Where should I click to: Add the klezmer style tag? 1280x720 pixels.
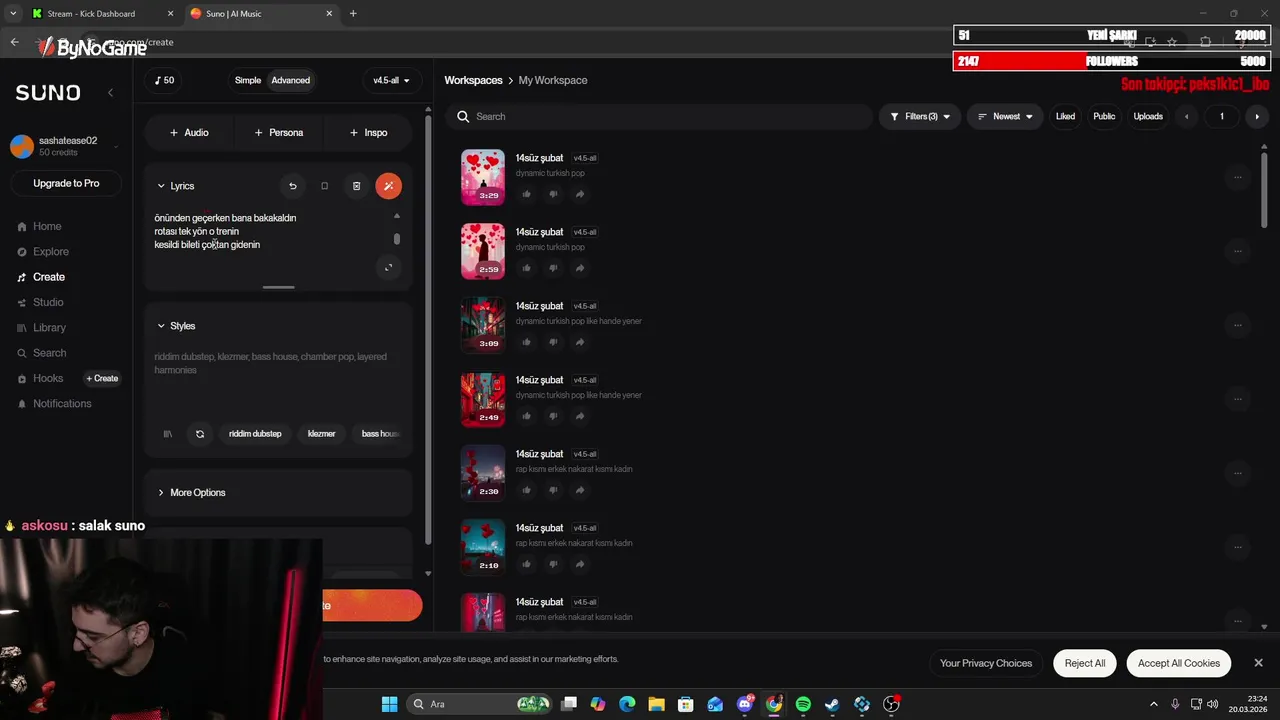click(321, 434)
